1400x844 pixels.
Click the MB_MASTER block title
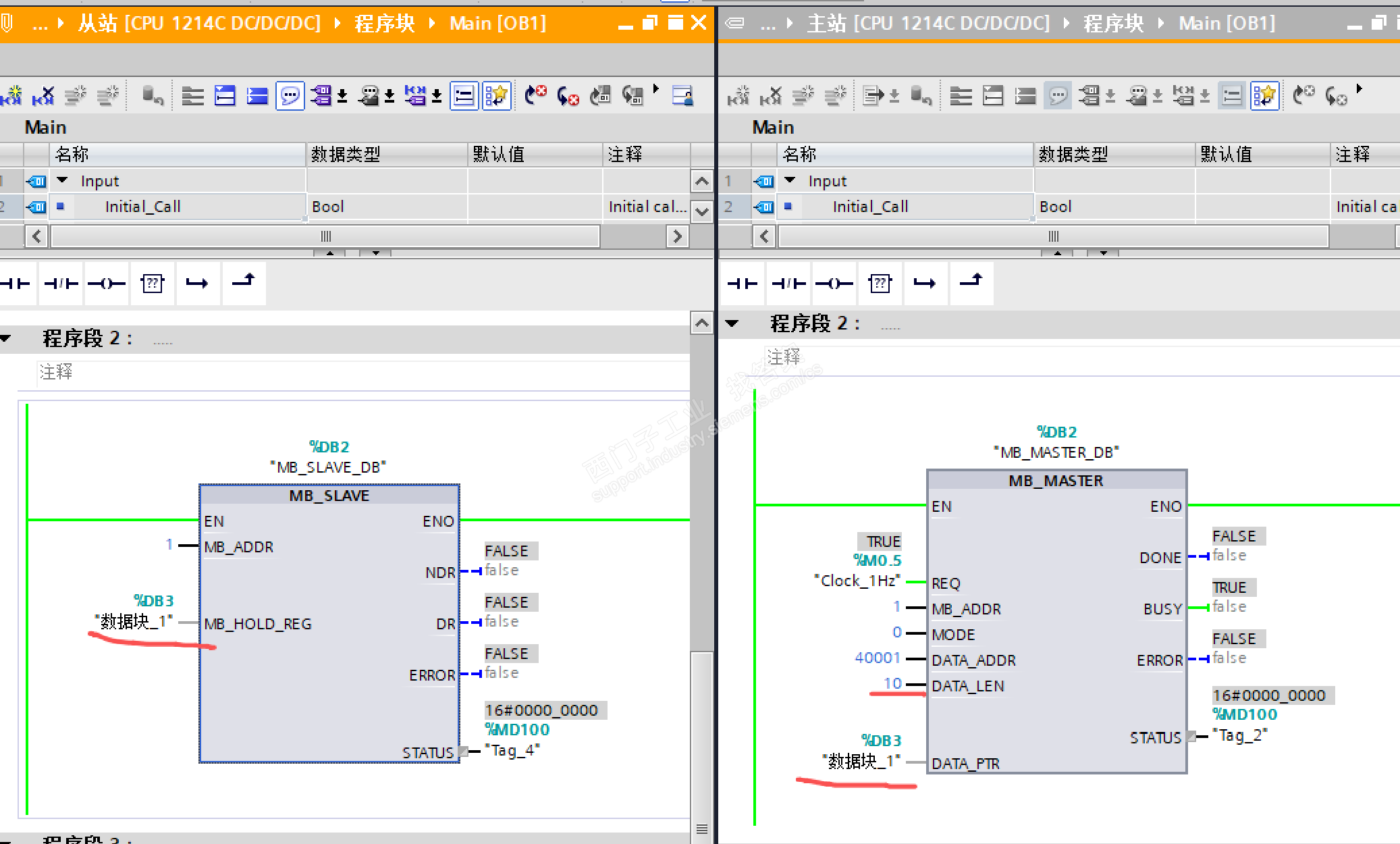coord(1056,481)
